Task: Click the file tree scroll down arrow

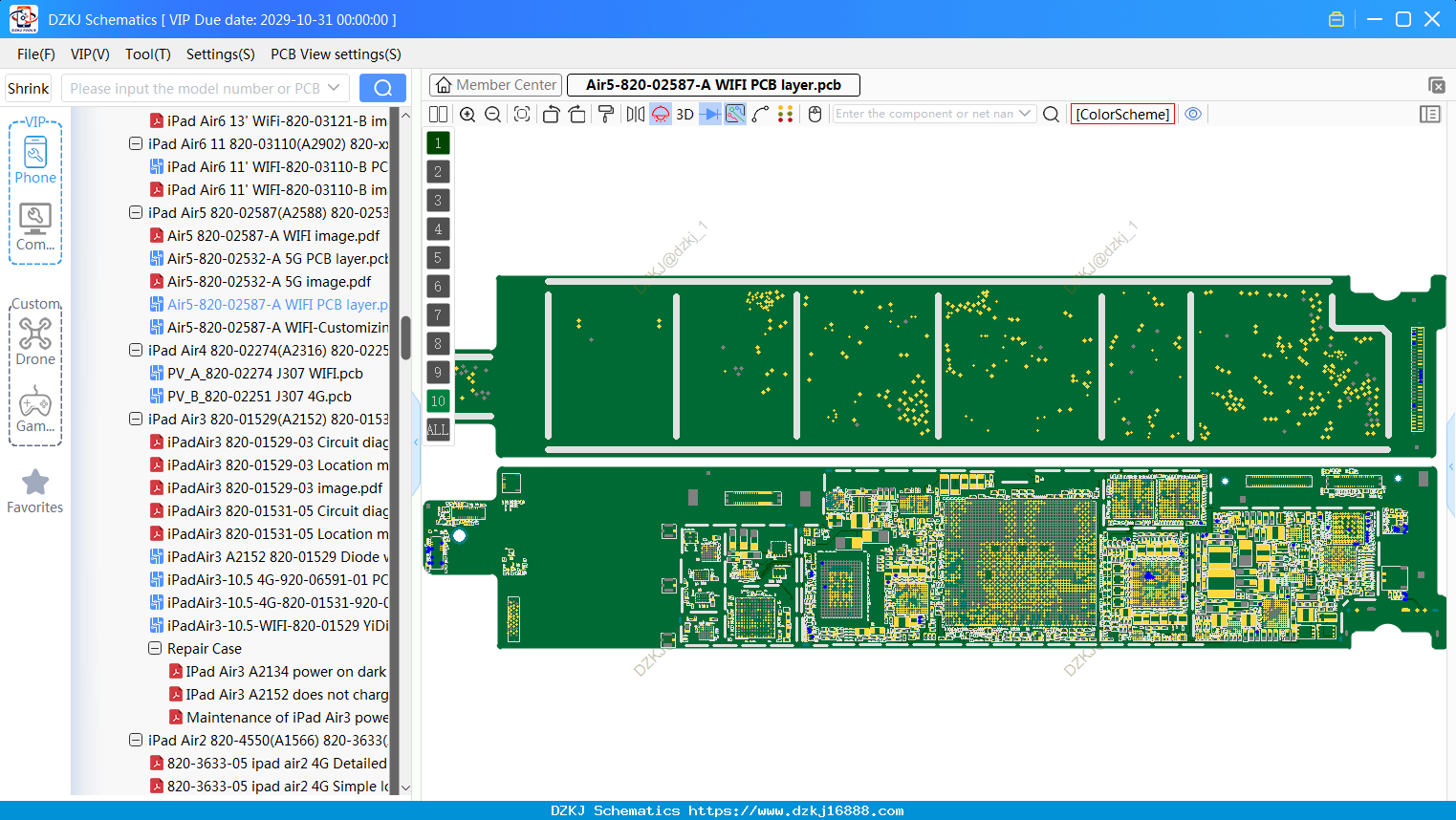Action: 405,788
